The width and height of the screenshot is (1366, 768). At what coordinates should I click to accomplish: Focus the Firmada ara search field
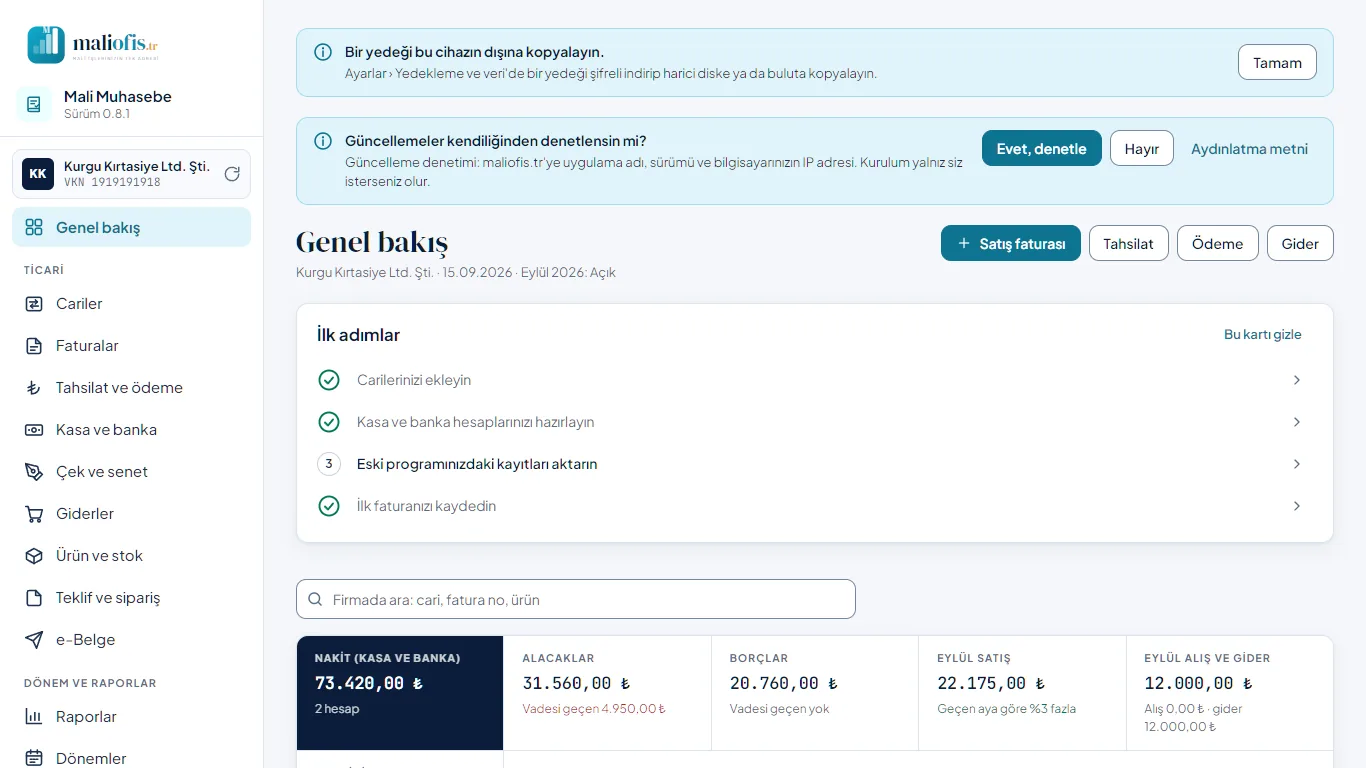point(576,599)
